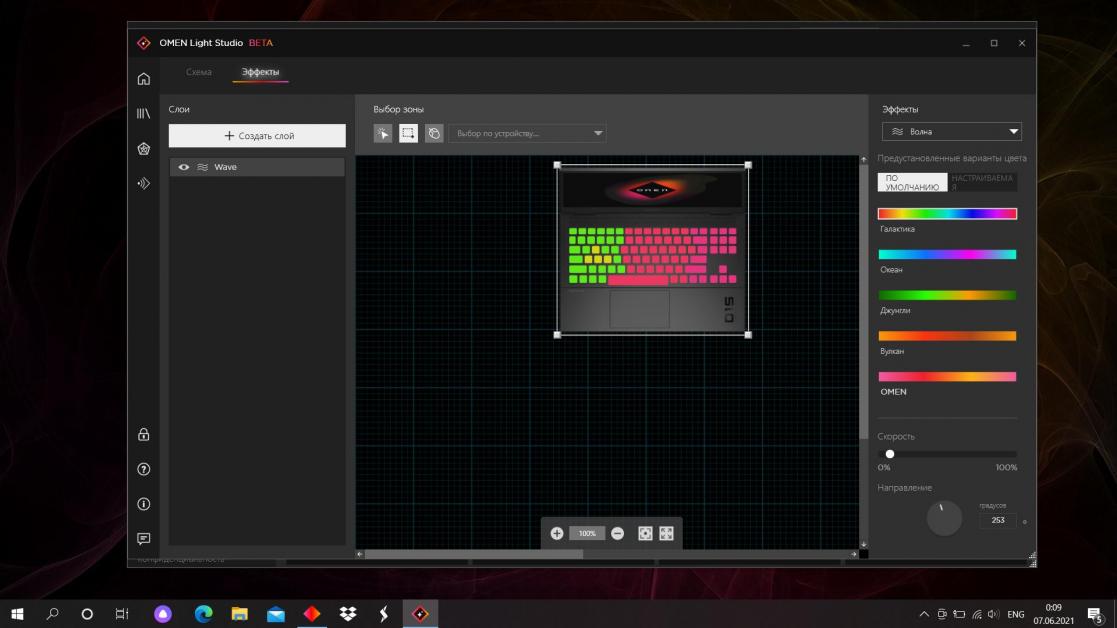Click the Скорость slider handle
The image size is (1117, 628).
pyautogui.click(x=890, y=454)
